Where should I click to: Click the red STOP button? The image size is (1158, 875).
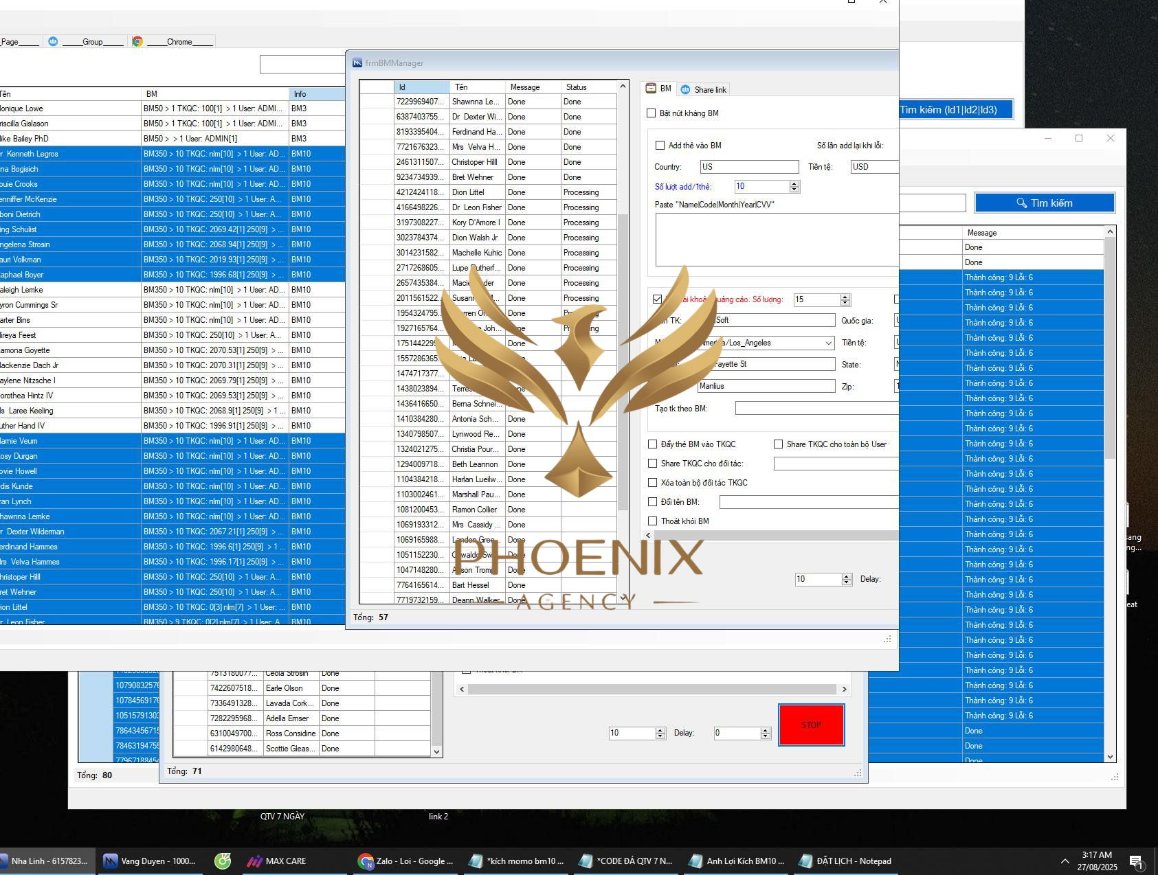811,724
